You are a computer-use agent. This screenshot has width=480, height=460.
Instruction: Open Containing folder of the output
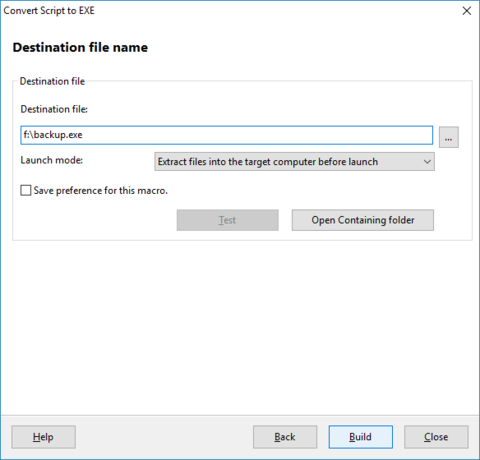(x=363, y=220)
